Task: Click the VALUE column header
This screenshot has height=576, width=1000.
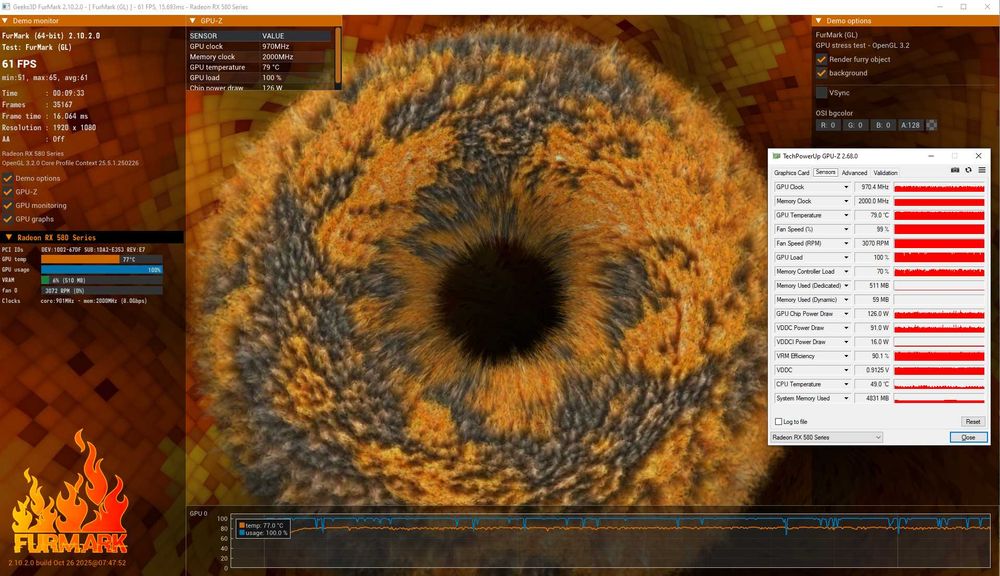Action: click(273, 36)
